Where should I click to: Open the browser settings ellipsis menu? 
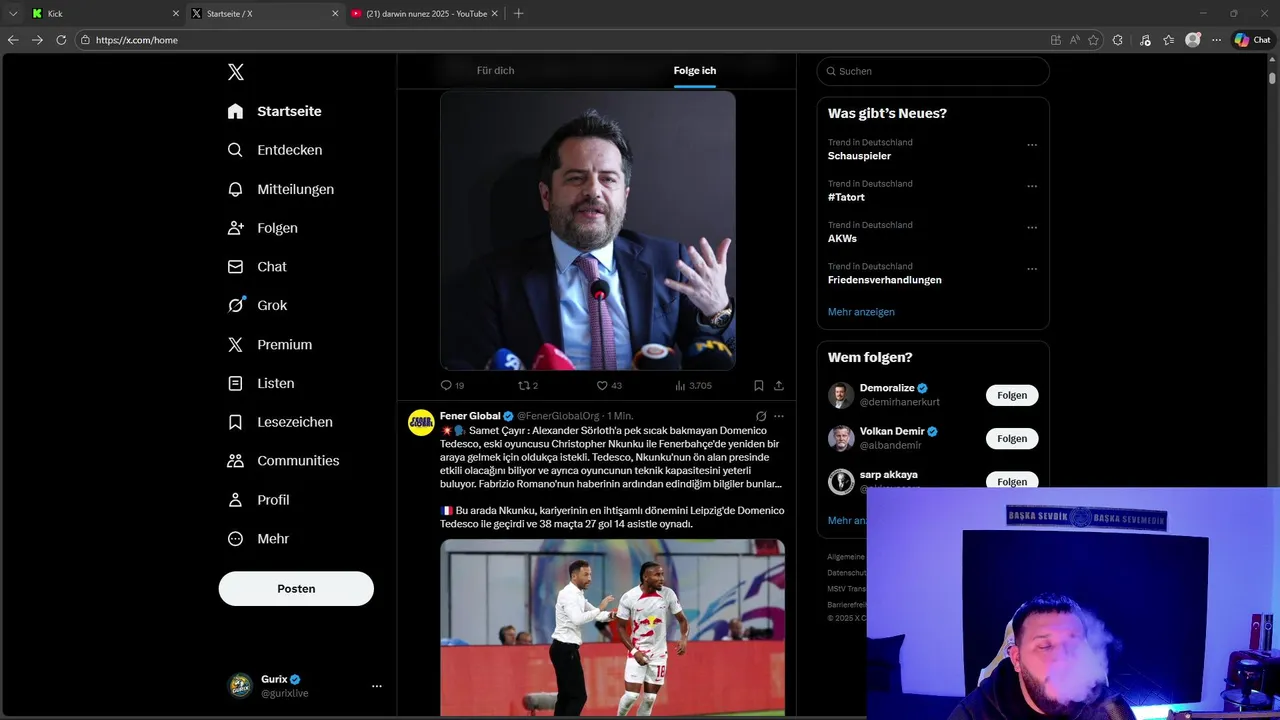click(x=1216, y=40)
